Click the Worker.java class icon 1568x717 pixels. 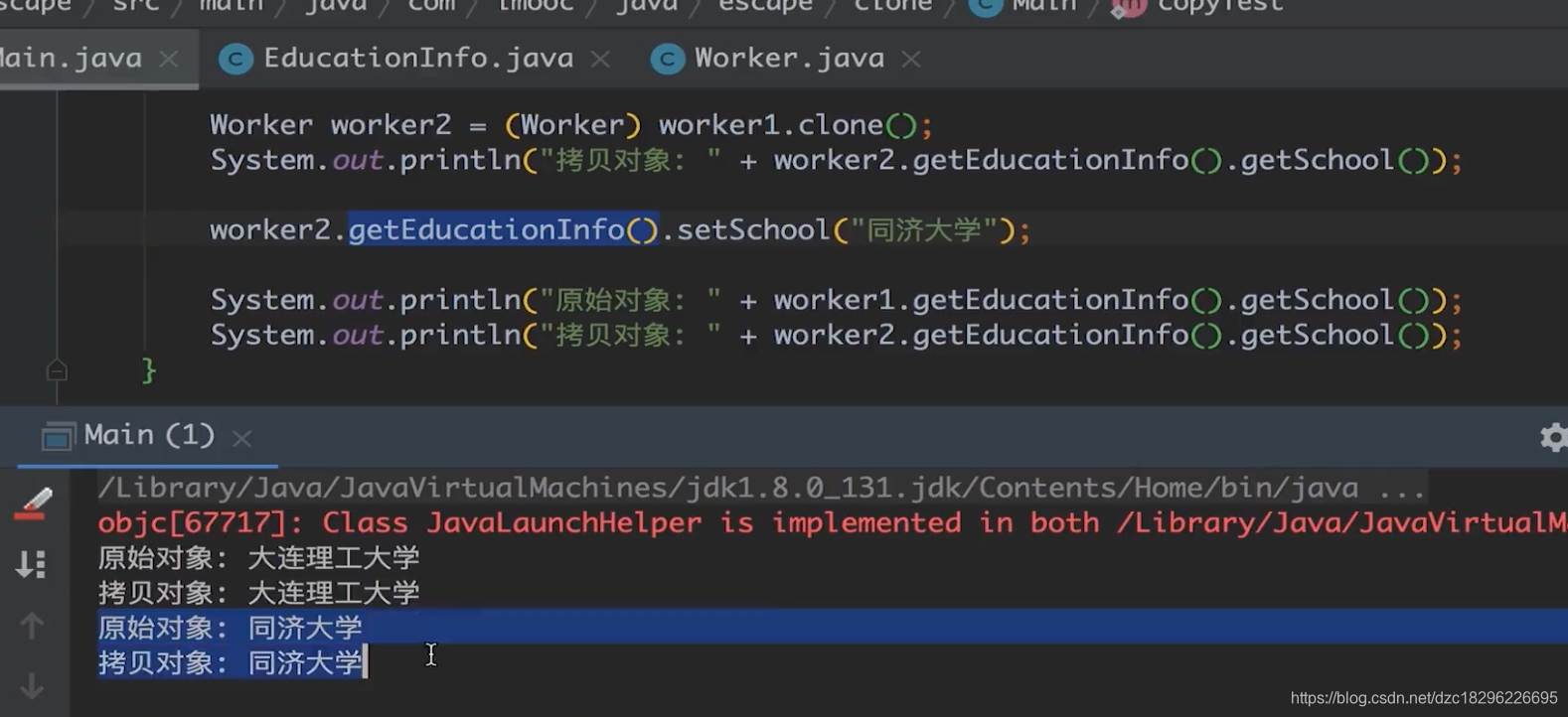[x=667, y=60]
